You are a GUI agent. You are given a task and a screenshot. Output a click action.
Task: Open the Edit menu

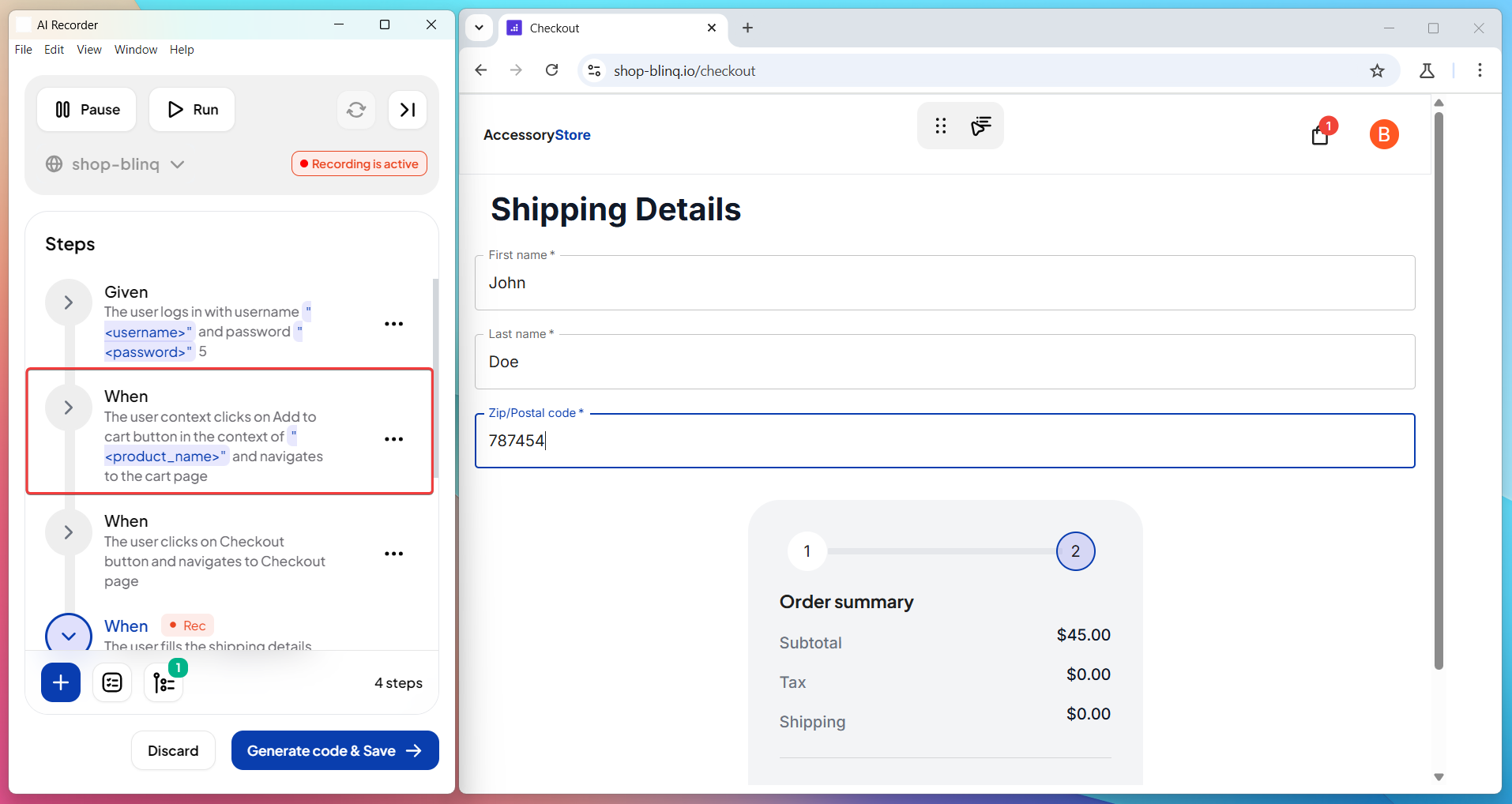pyautogui.click(x=54, y=50)
